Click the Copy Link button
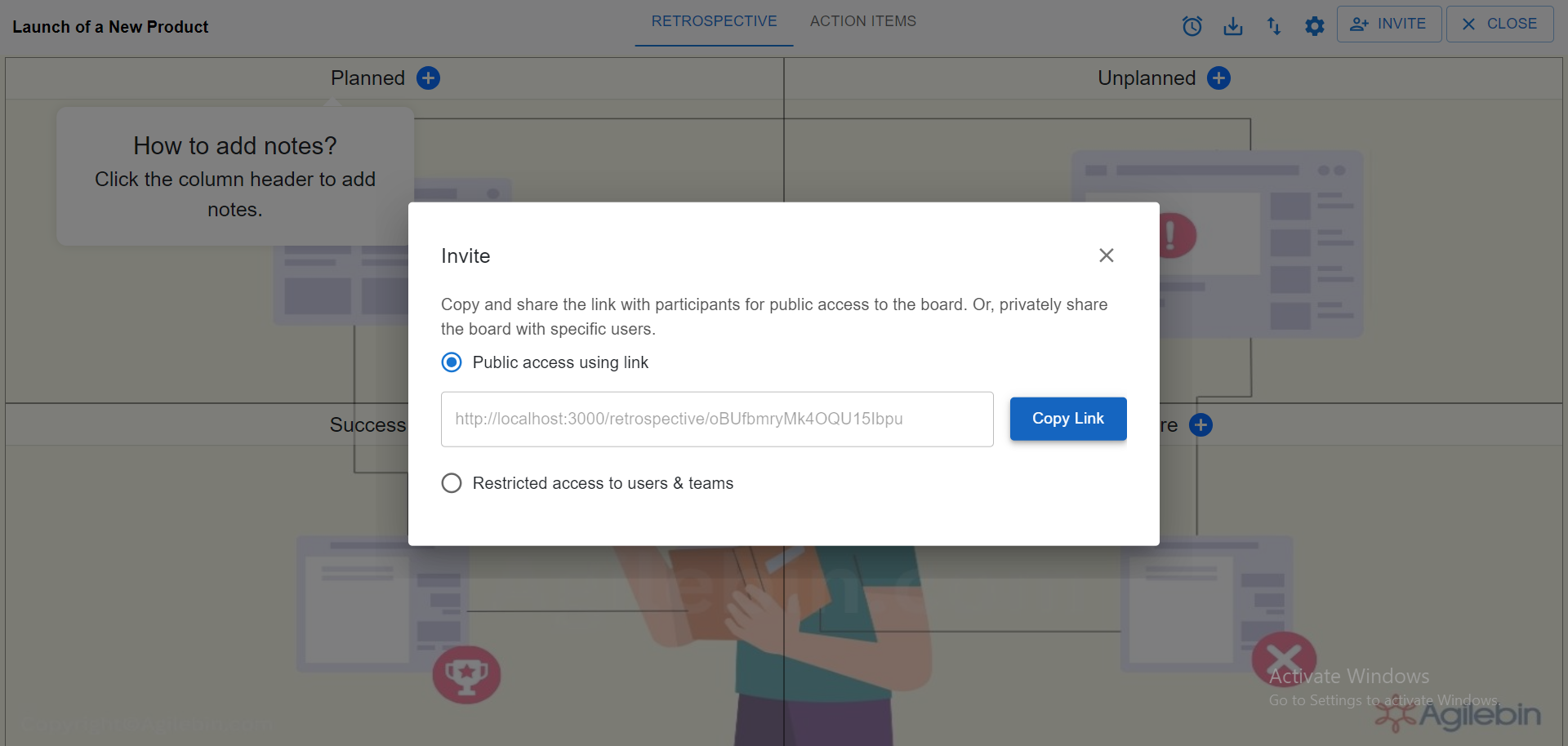The image size is (1568, 746). pos(1067,419)
